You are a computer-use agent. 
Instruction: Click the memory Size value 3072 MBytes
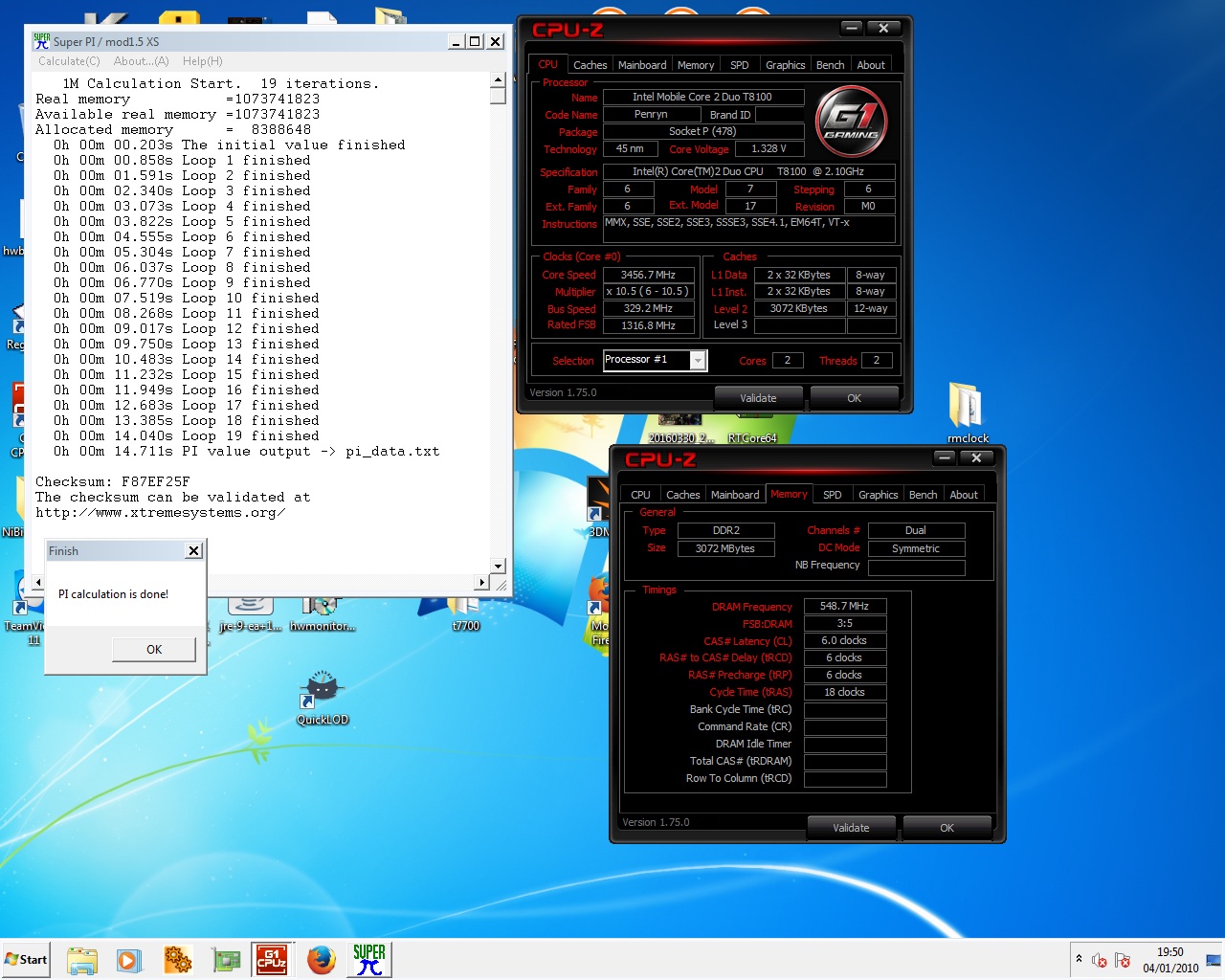[x=725, y=548]
